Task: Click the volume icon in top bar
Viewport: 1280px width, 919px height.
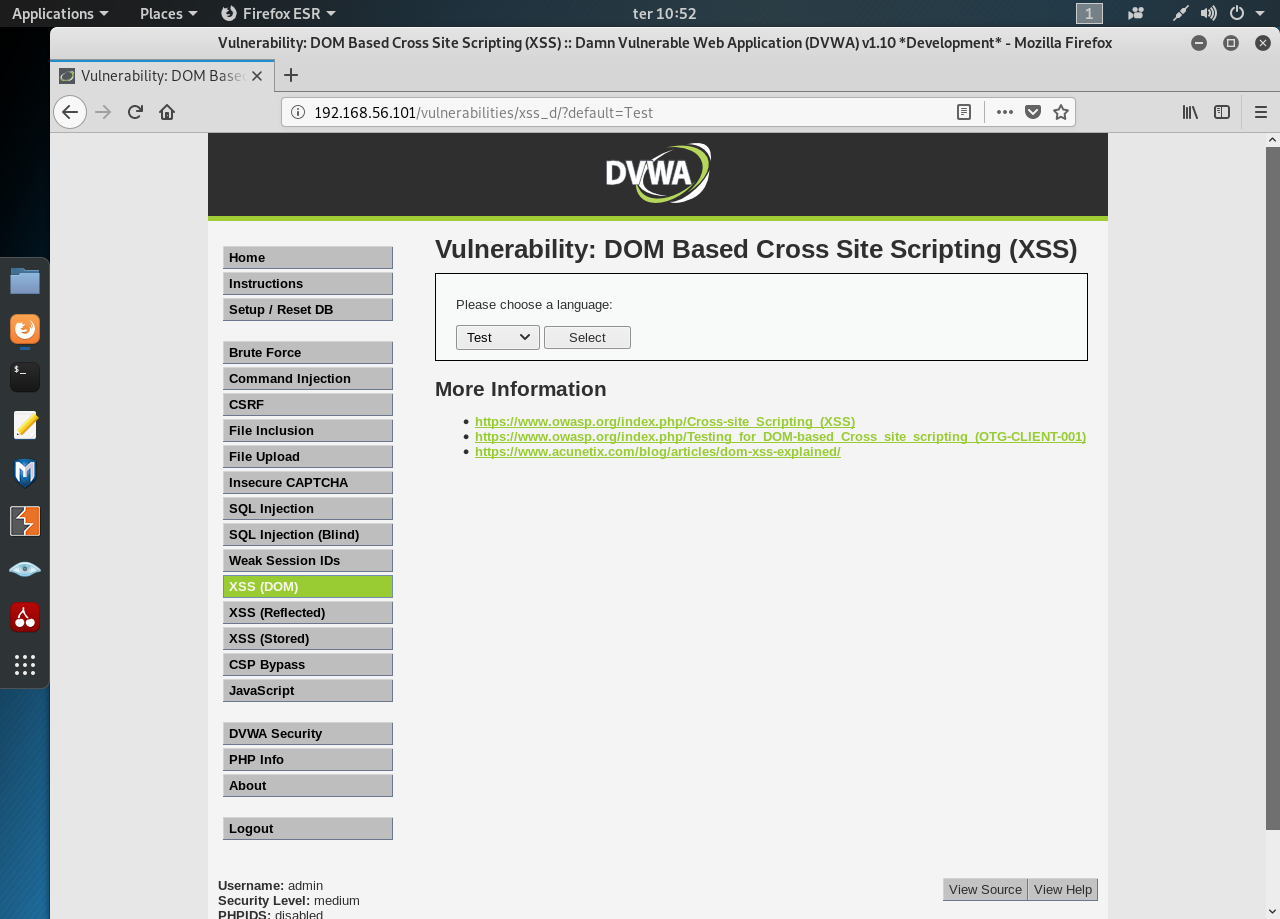Action: tap(1208, 13)
